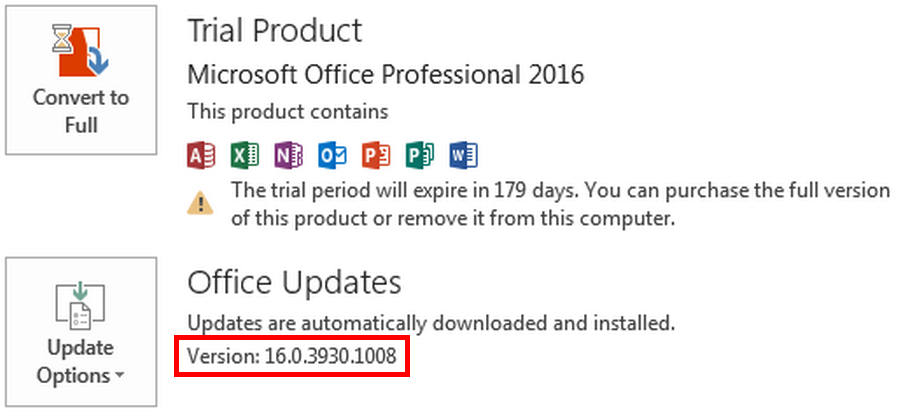The width and height of the screenshot is (902, 413).
Task: Click the Access application icon
Action: coord(201,155)
